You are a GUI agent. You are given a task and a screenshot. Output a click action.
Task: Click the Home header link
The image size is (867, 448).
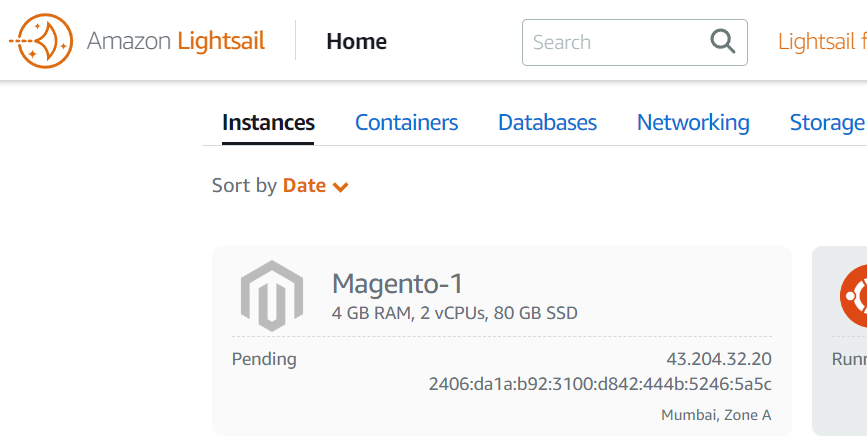pyautogui.click(x=356, y=42)
